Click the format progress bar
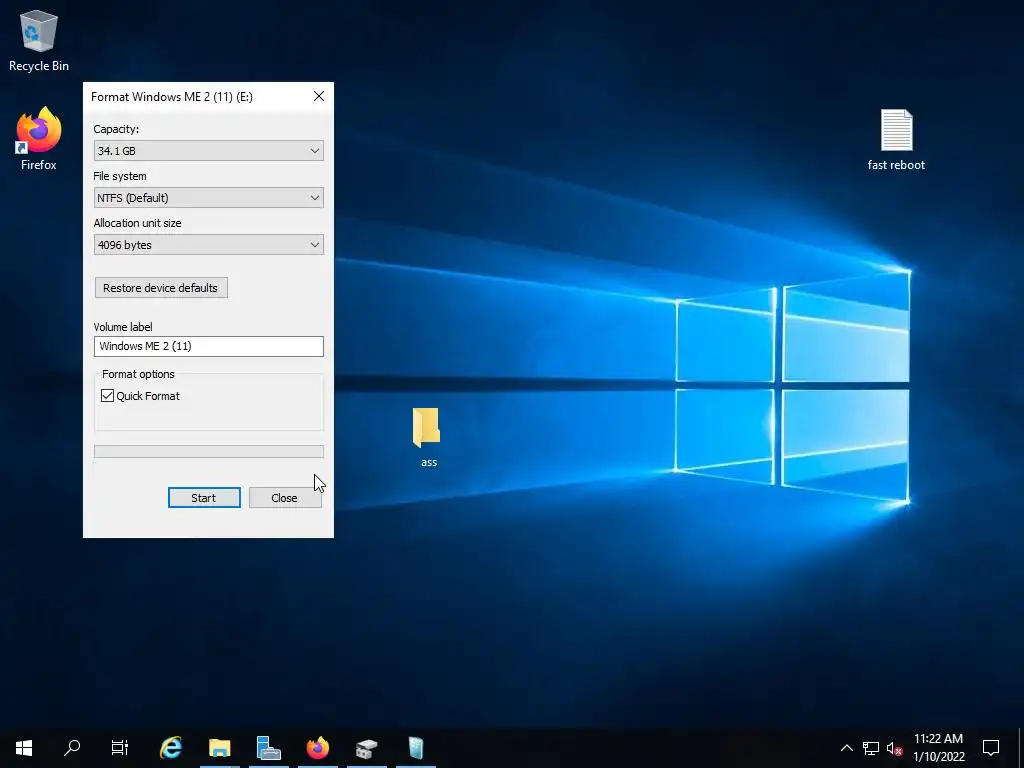1024x768 pixels. [x=209, y=451]
